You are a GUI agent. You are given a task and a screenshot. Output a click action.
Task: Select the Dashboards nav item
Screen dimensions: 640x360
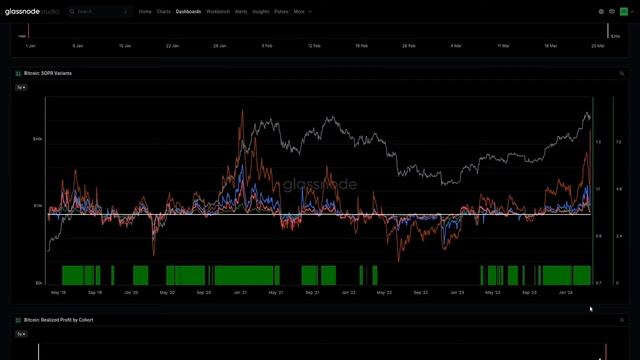[188, 11]
